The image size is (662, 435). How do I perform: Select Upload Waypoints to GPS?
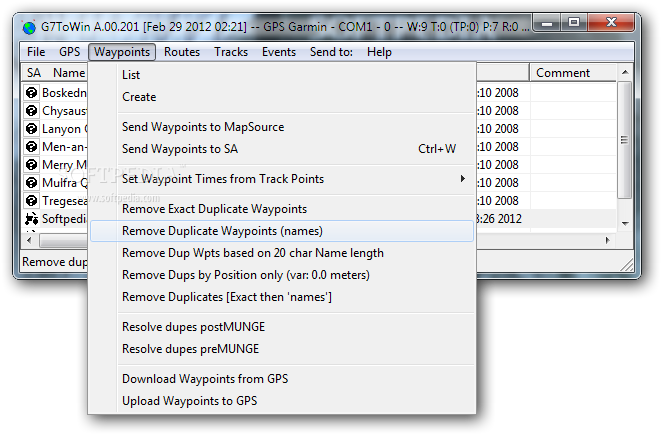[x=282, y=401]
